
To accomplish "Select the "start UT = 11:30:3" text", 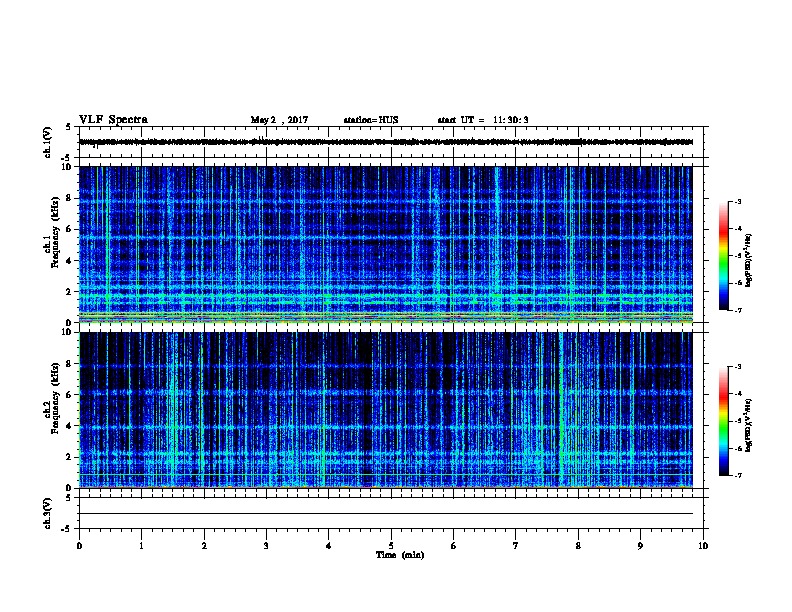I will point(483,120).
